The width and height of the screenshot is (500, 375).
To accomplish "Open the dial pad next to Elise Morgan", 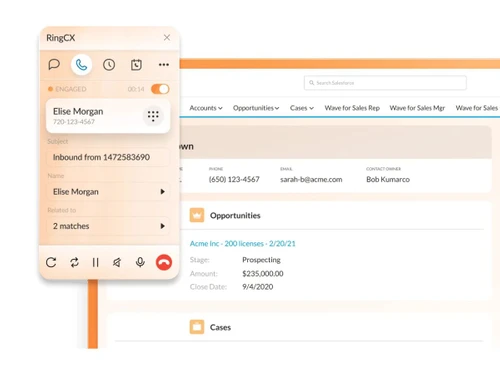I will click(153, 116).
